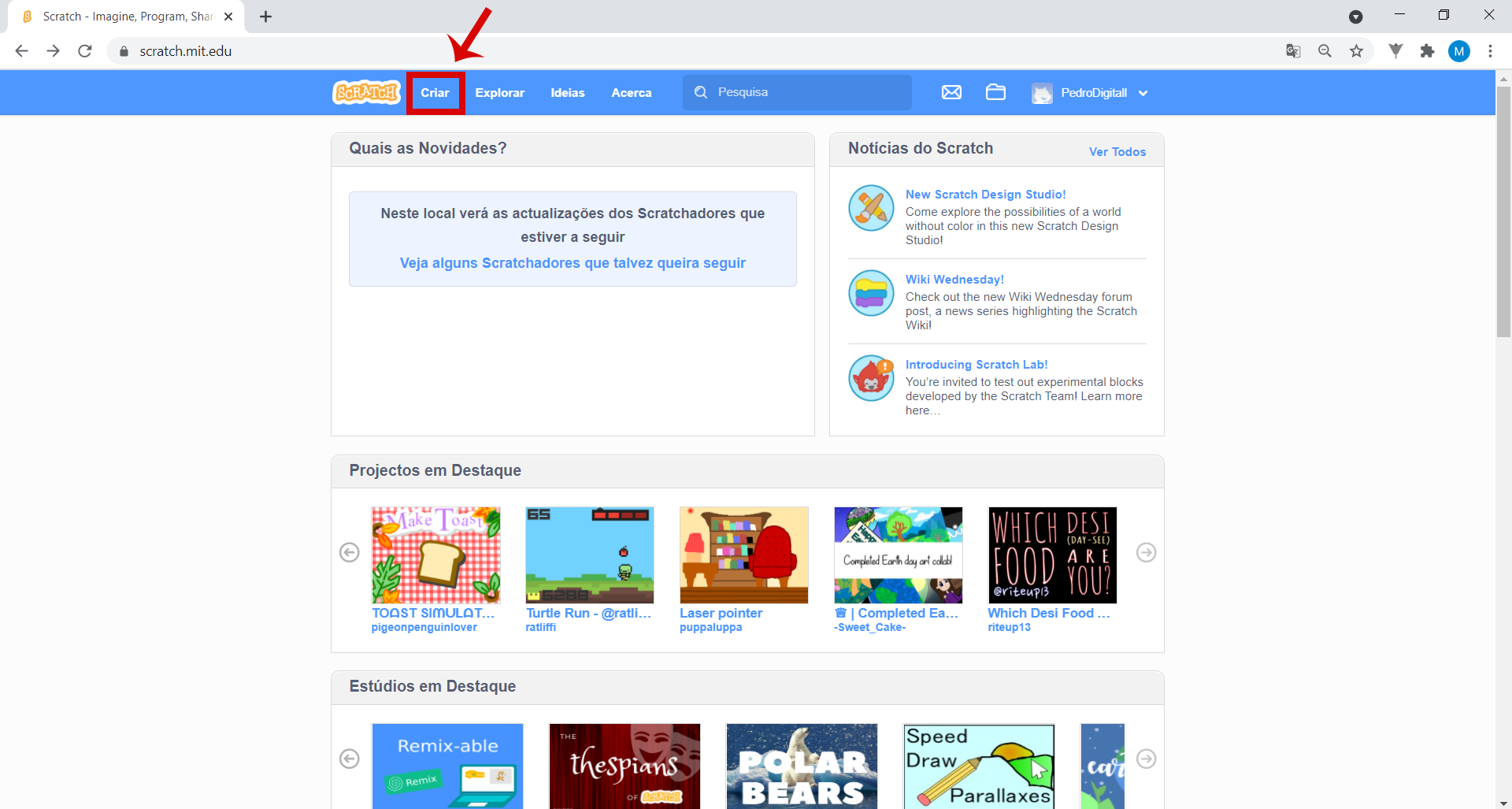This screenshot has height=809, width=1512.
Task: Open the Ideias menu item
Action: 567,93
